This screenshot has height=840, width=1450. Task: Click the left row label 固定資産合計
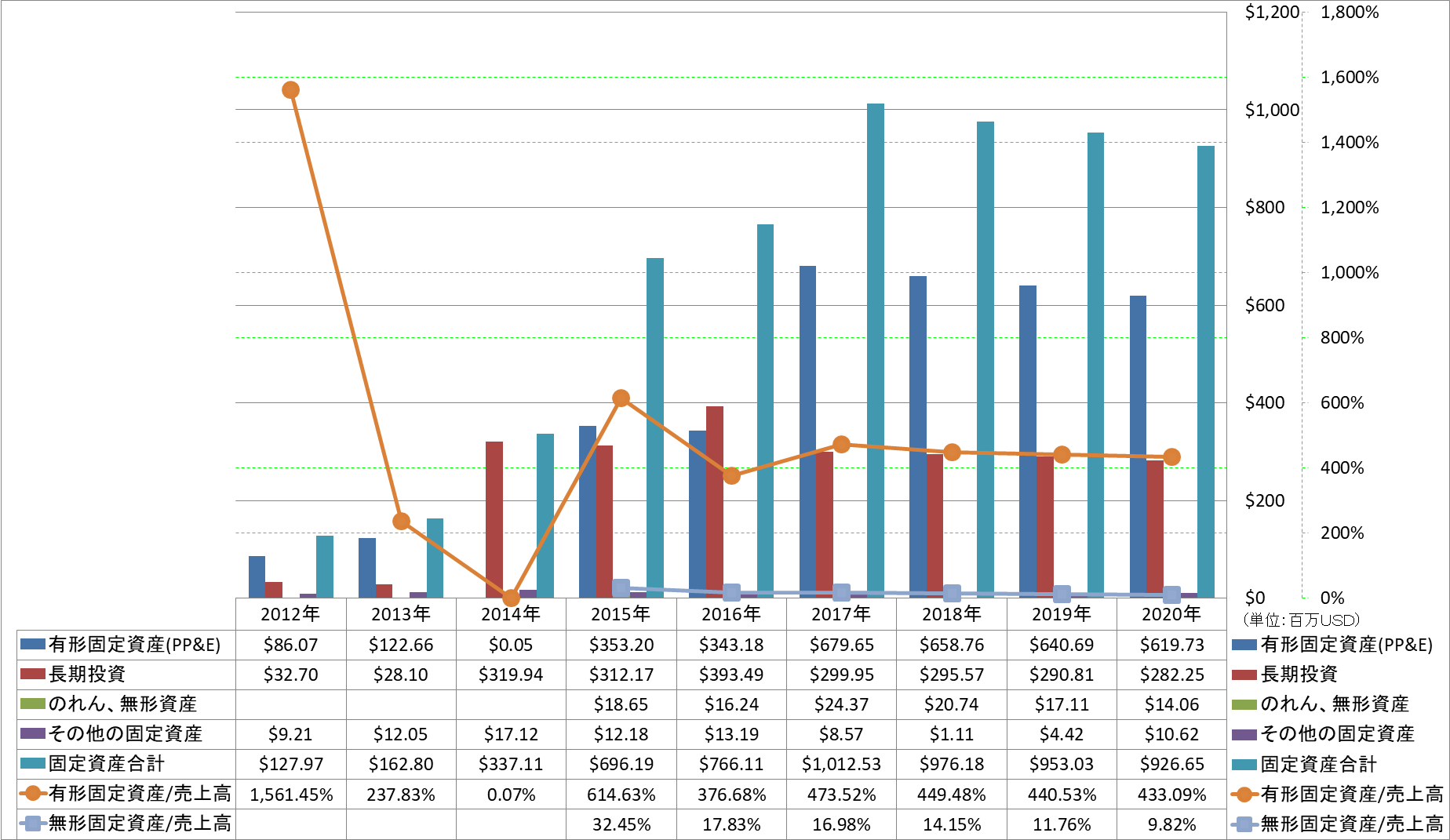point(107,764)
